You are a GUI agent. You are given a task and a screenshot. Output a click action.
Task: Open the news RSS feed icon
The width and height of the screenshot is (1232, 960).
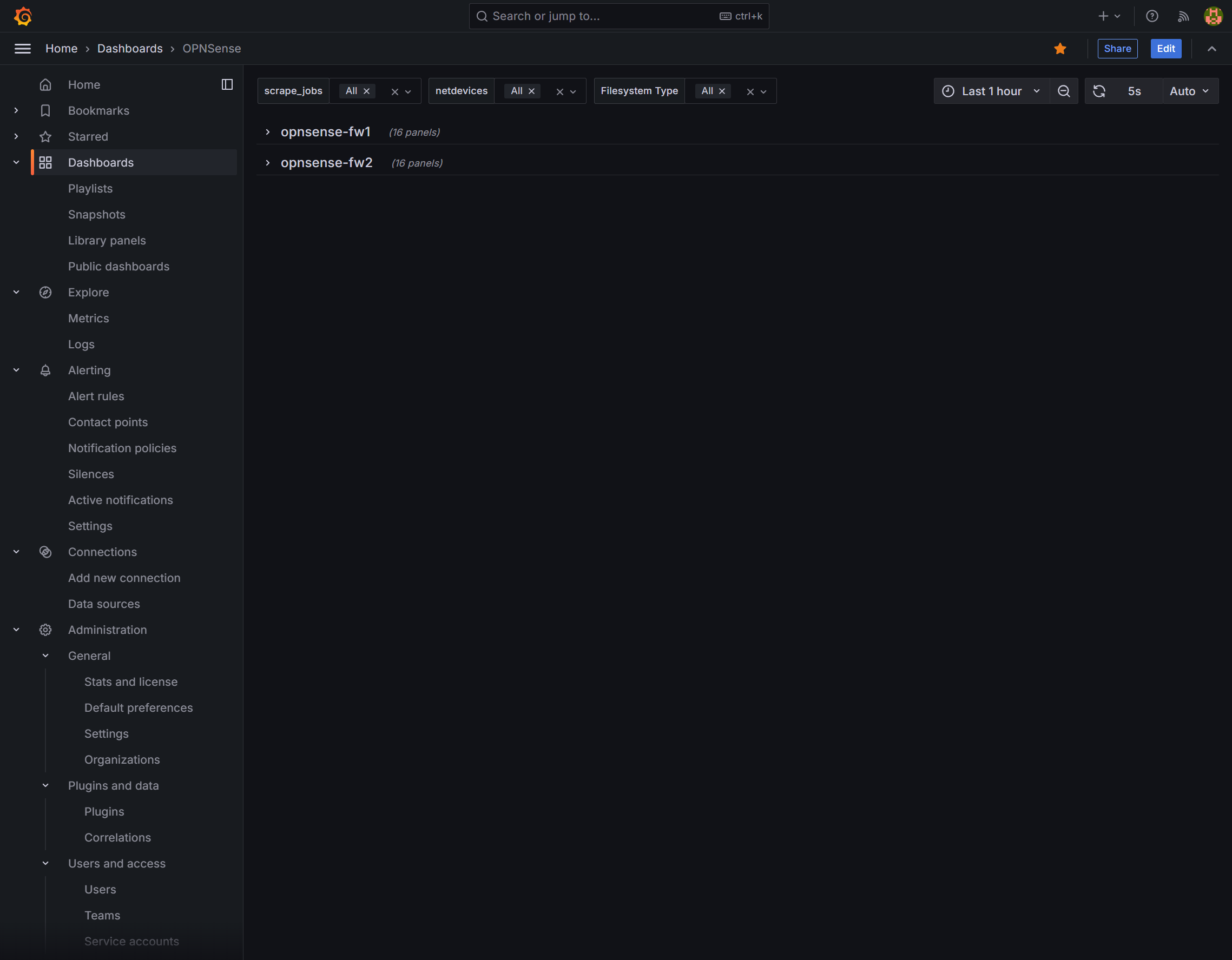click(1183, 16)
